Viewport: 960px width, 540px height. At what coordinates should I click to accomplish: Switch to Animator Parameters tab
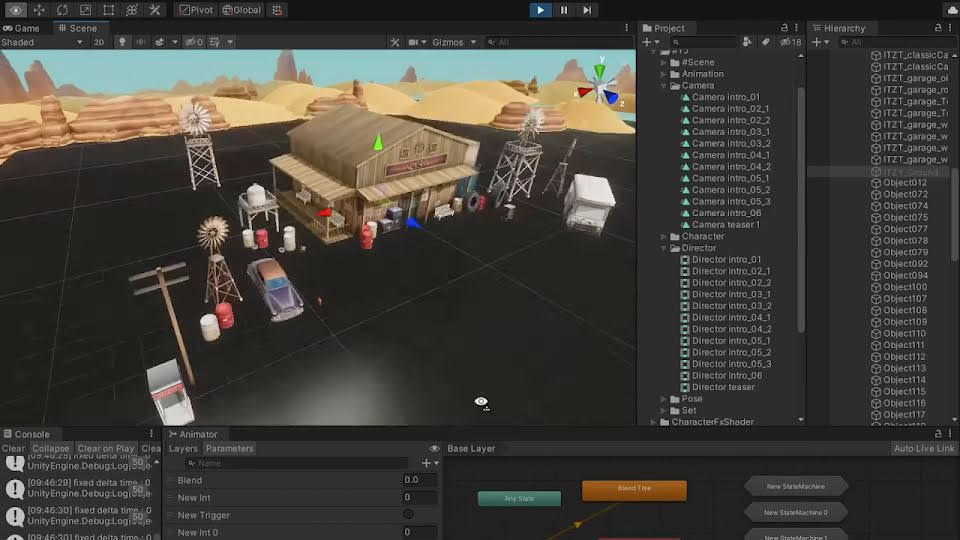pos(230,448)
